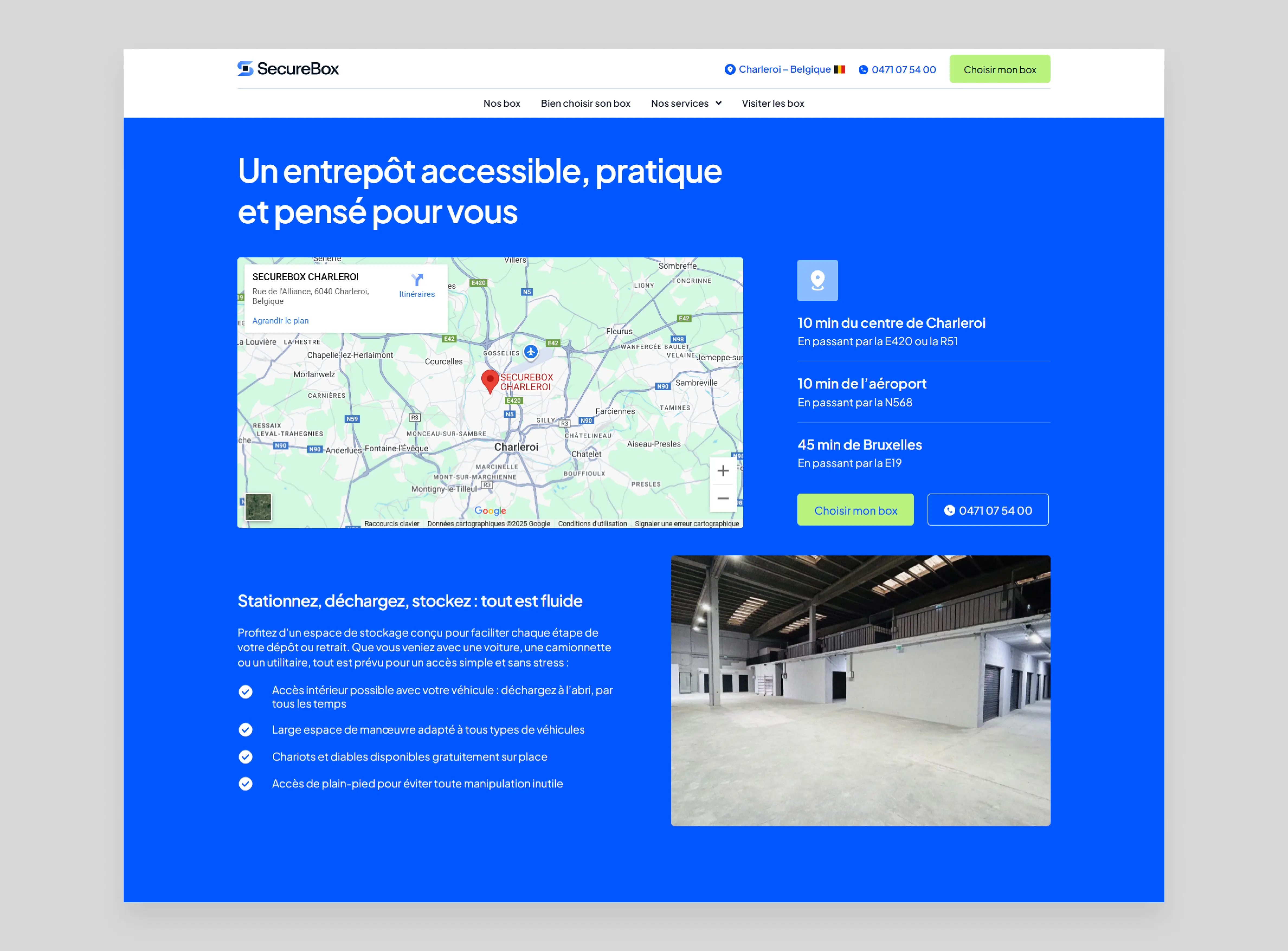Zoom out the map with minus button
The image size is (1288, 951).
coord(723,498)
